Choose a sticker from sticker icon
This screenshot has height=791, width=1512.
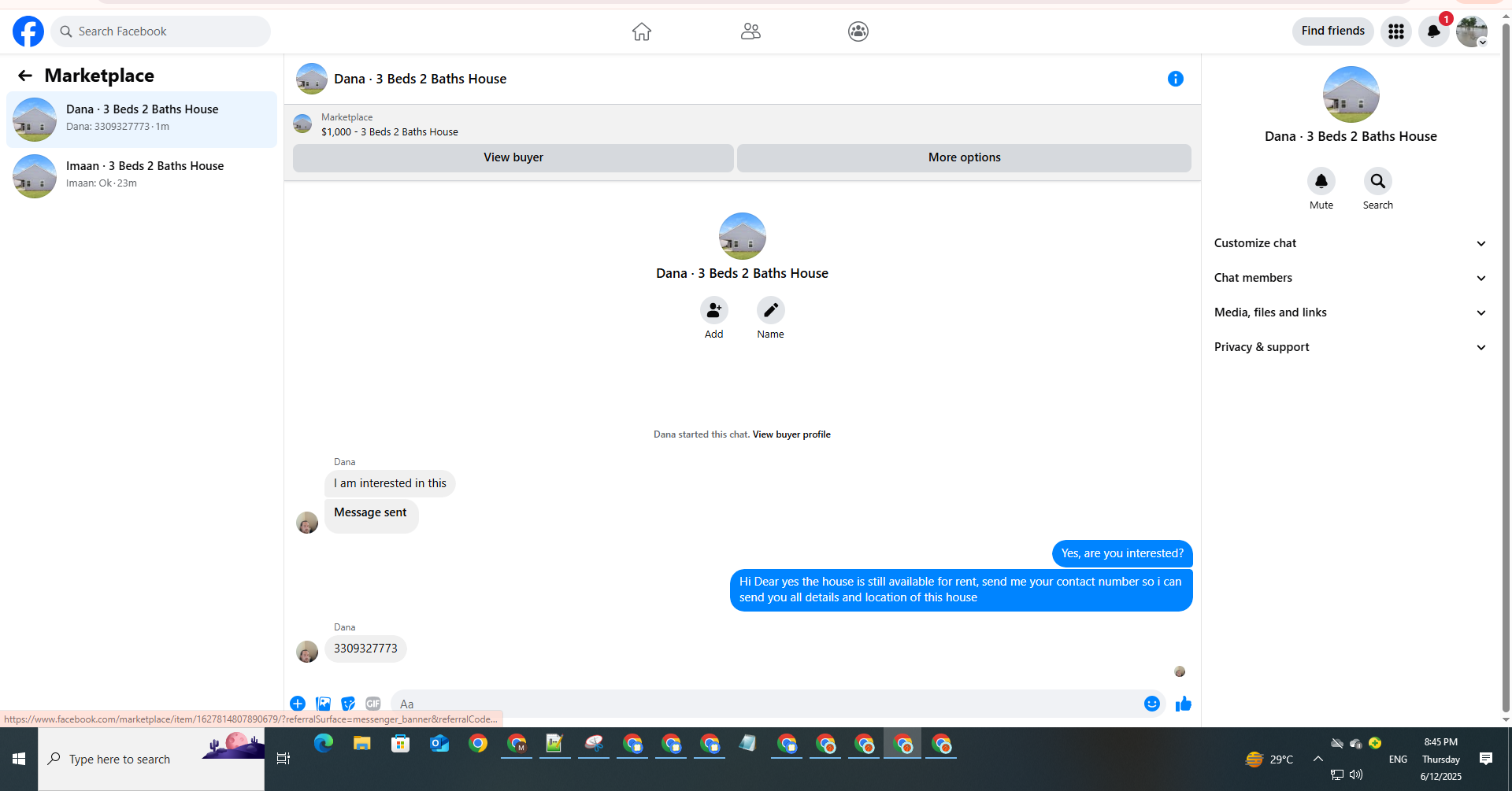click(348, 704)
